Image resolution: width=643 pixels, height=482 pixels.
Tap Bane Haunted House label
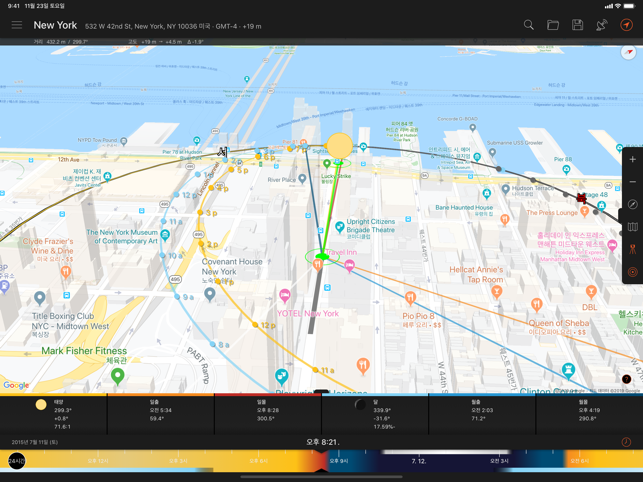pyautogui.click(x=464, y=208)
